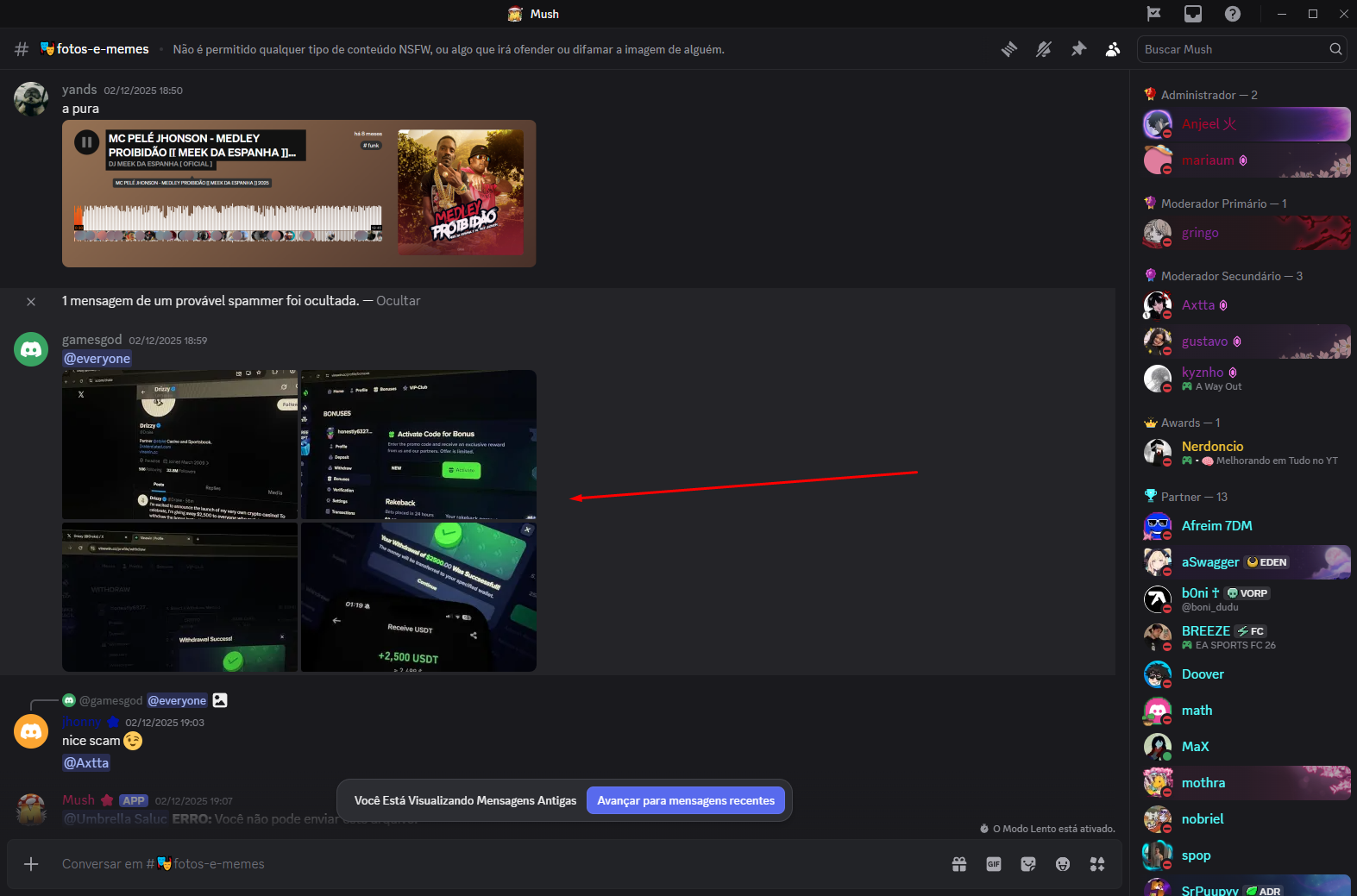Toggle the member list visibility icon
This screenshot has width=1357, height=896.
click(x=1113, y=49)
